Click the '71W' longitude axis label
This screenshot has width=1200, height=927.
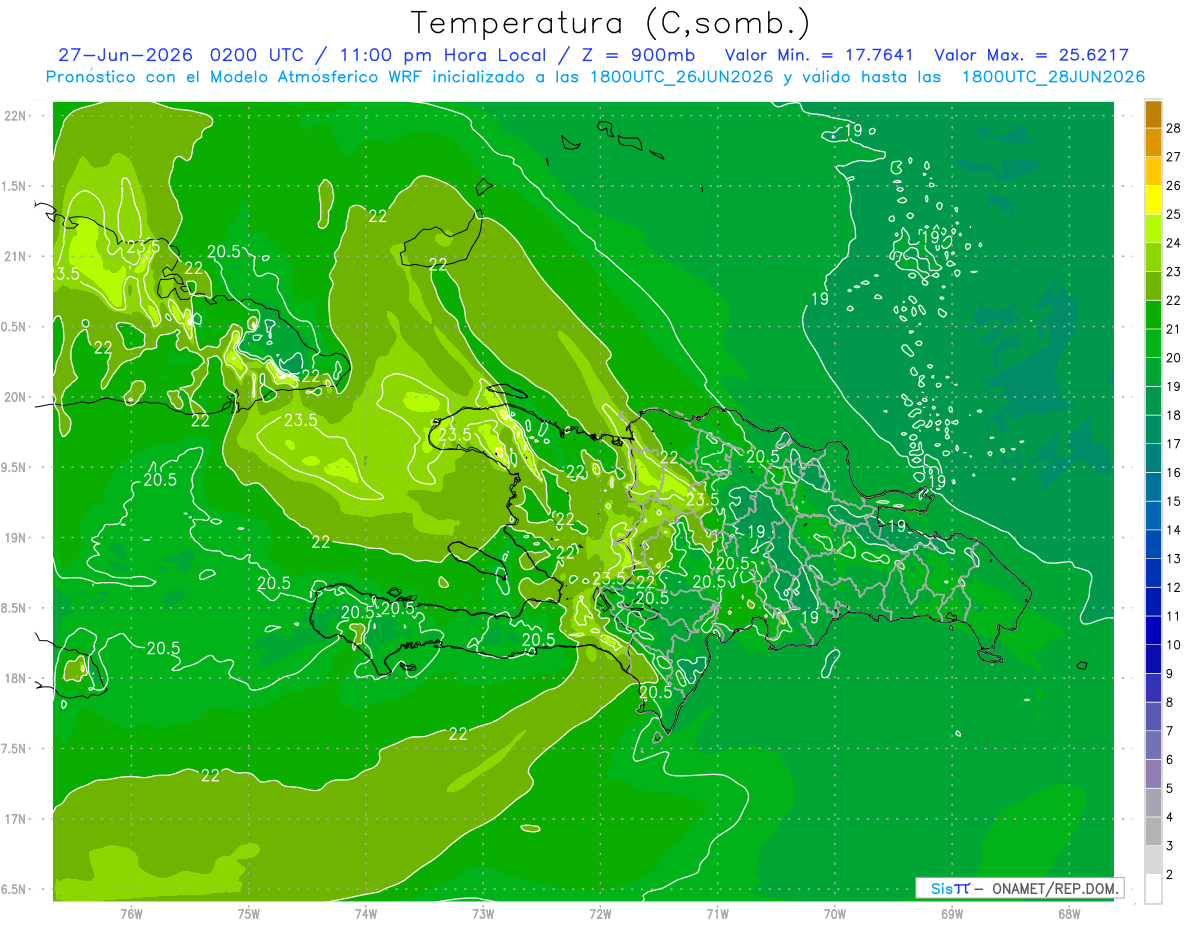point(717,914)
